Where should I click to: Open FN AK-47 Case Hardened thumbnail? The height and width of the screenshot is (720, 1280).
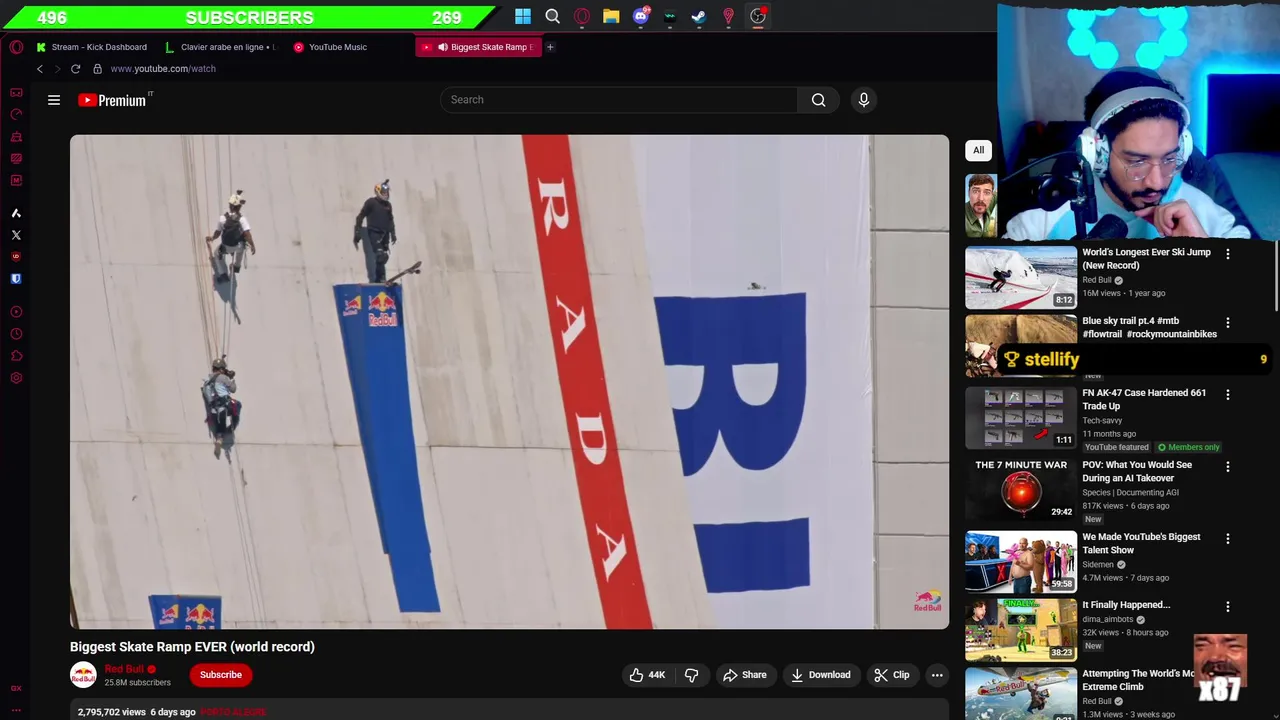coord(1021,418)
